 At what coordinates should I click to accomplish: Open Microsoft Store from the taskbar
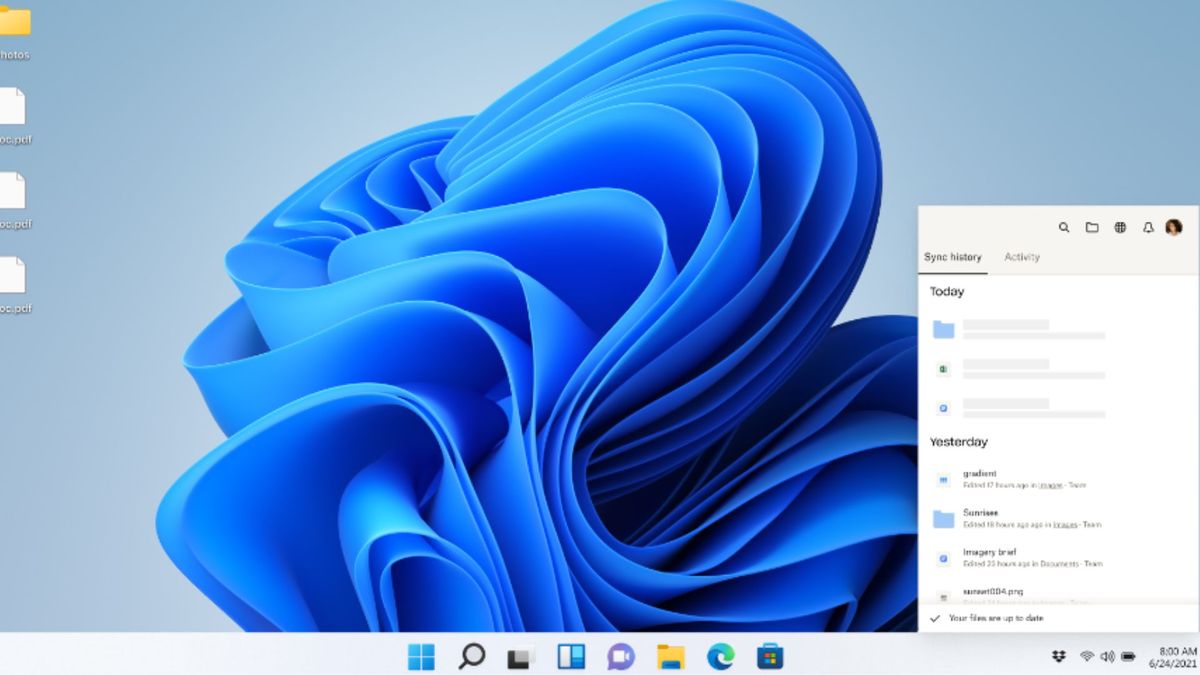point(769,657)
